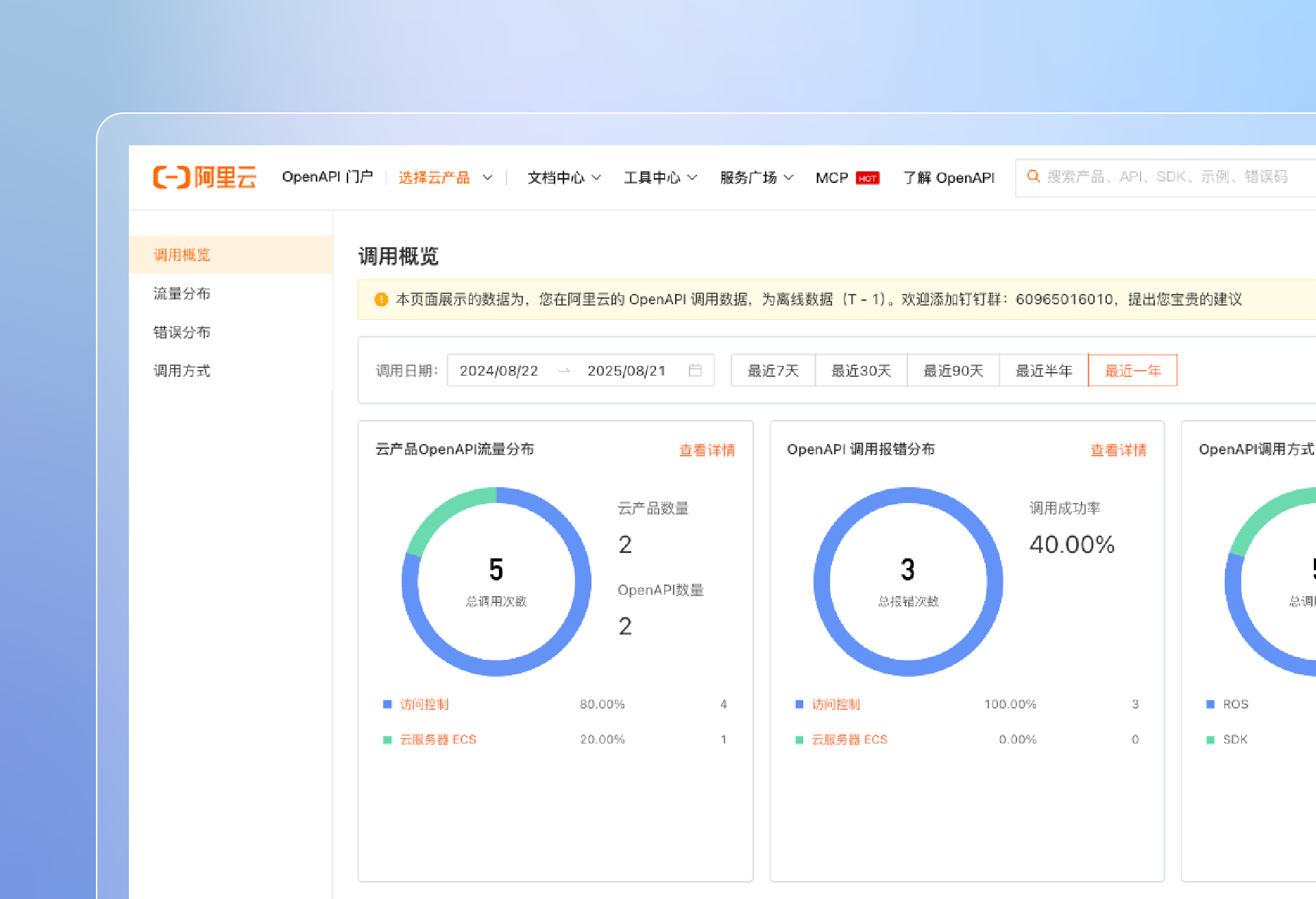
Task: Choose the 最近一年 range
Action: click(1133, 371)
